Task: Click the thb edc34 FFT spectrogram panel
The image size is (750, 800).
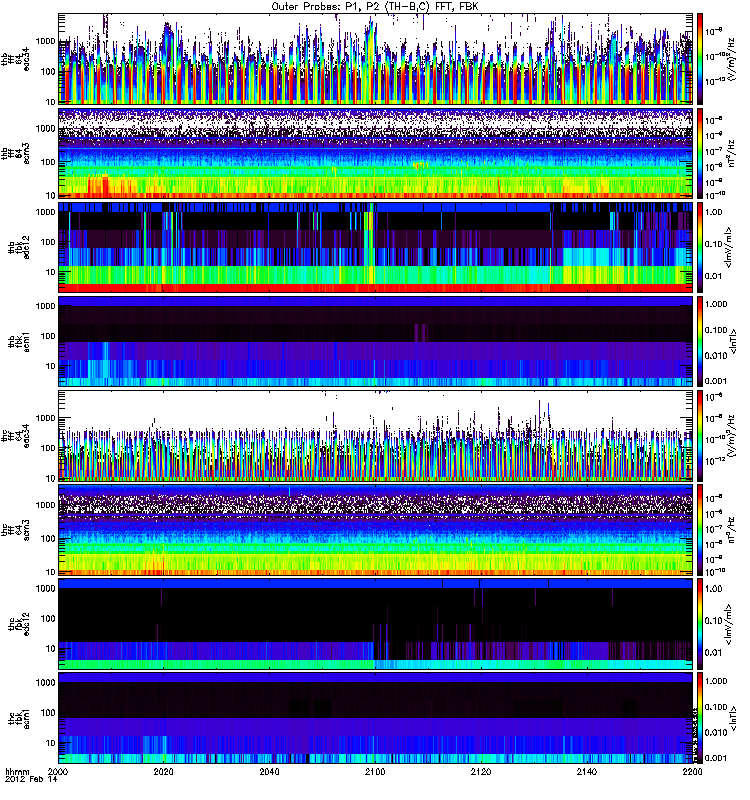Action: tap(375, 59)
